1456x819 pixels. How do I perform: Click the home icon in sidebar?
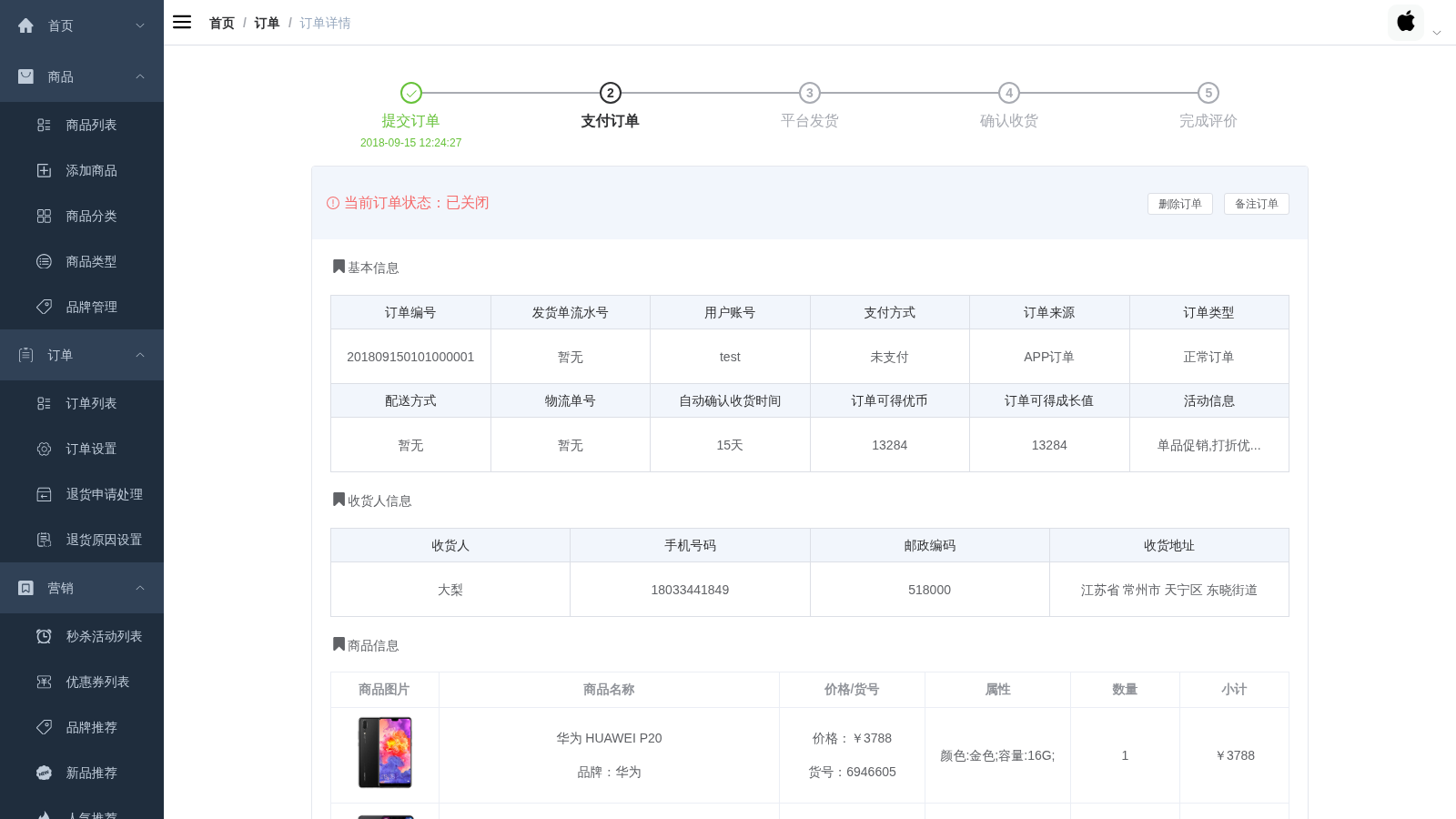[x=25, y=25]
